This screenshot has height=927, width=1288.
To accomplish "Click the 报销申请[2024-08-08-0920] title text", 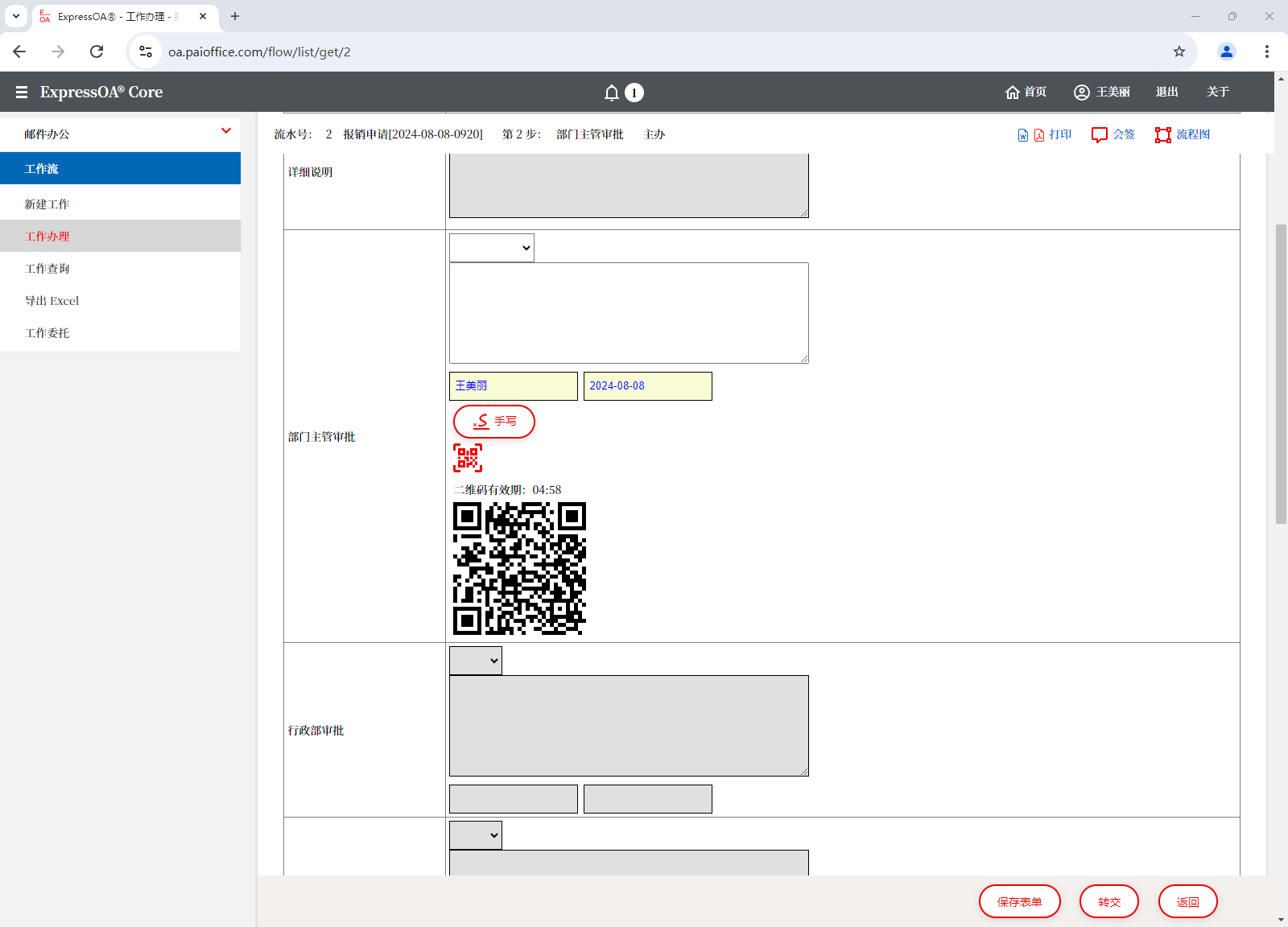I will (413, 134).
